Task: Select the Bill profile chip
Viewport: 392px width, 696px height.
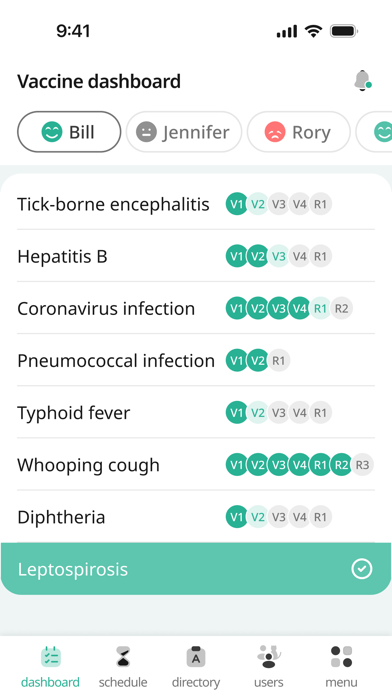Action: pyautogui.click(x=69, y=132)
